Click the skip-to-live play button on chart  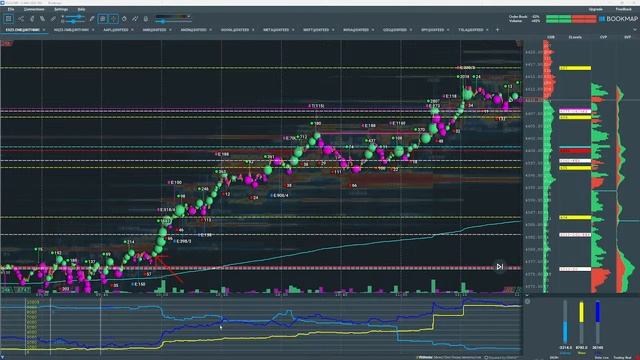500,267
